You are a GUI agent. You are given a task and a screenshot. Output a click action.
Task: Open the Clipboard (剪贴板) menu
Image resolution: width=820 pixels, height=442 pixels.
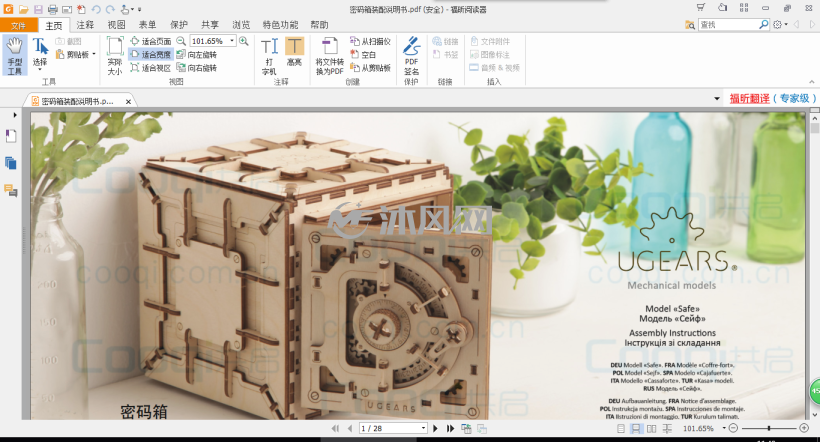pyautogui.click(x=76, y=54)
